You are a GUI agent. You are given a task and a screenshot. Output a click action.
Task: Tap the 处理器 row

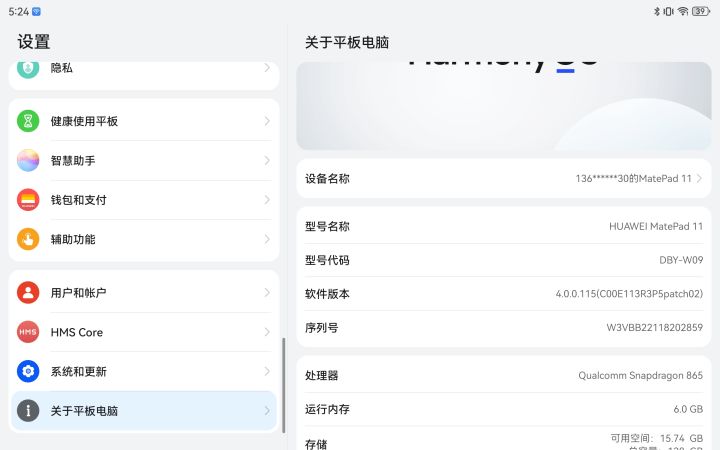[504, 375]
